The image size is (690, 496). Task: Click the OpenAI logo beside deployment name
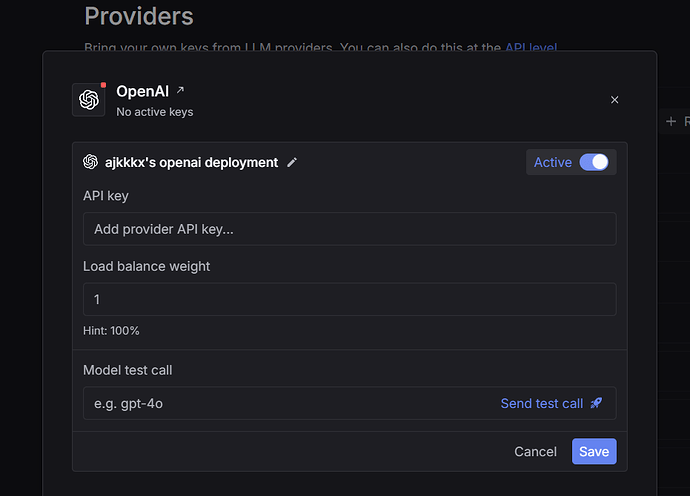(x=90, y=162)
